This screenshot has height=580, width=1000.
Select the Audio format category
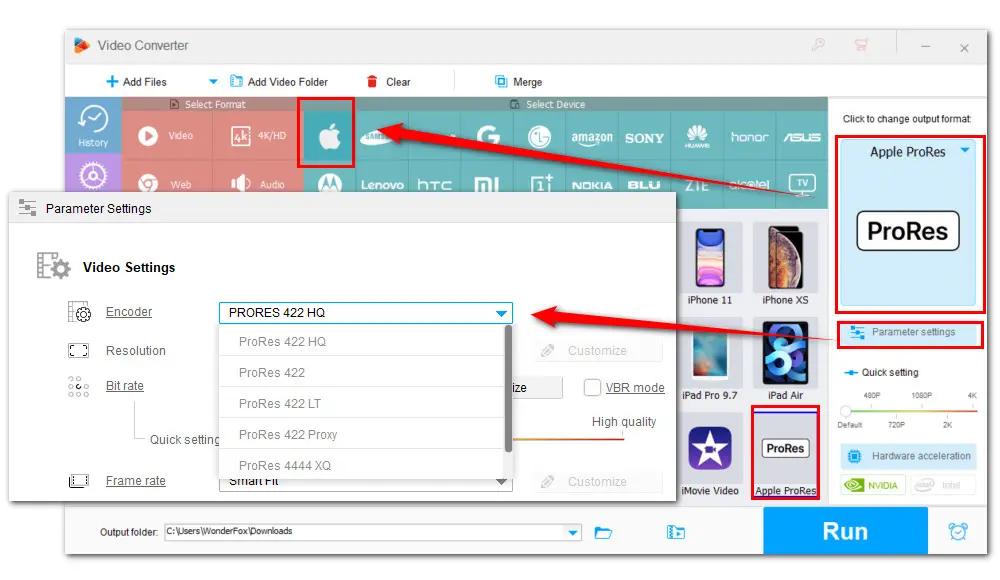click(258, 184)
